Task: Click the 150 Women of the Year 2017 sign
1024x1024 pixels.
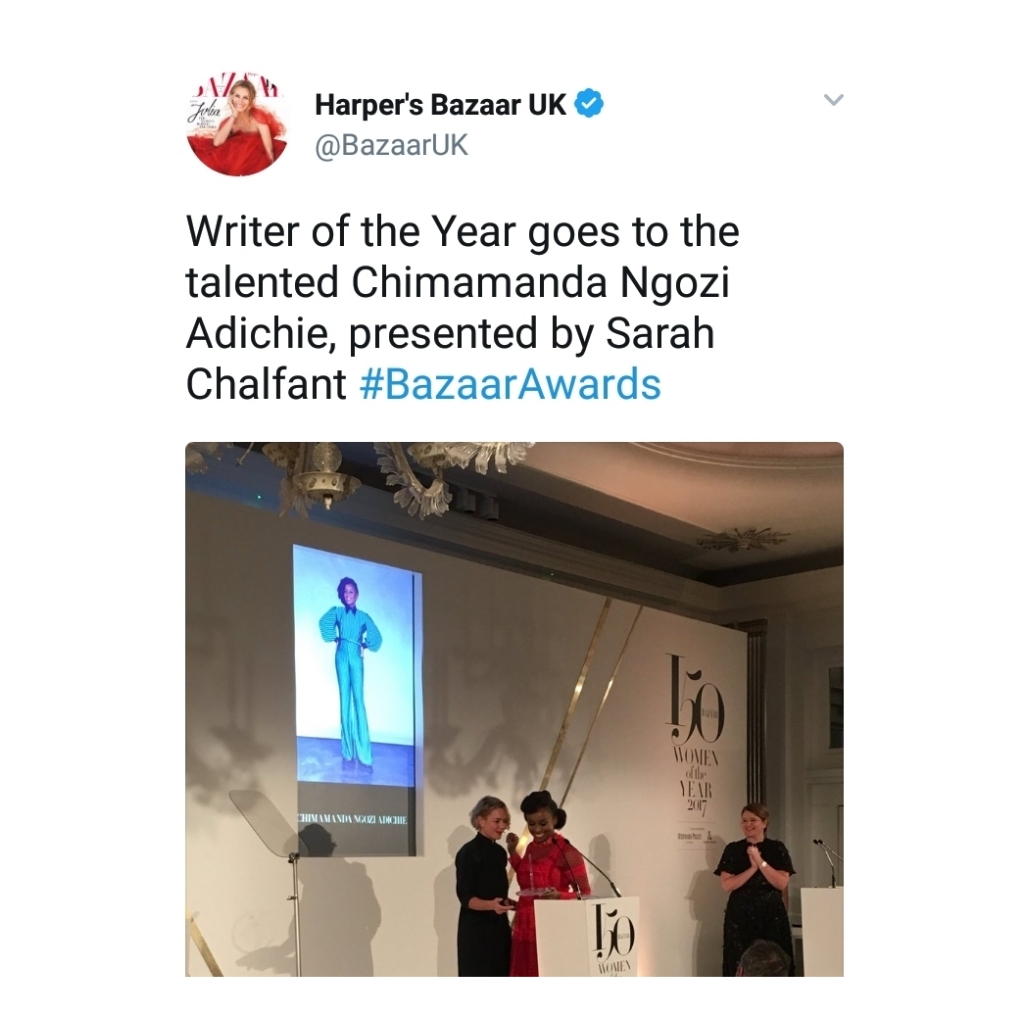Action: 693,735
